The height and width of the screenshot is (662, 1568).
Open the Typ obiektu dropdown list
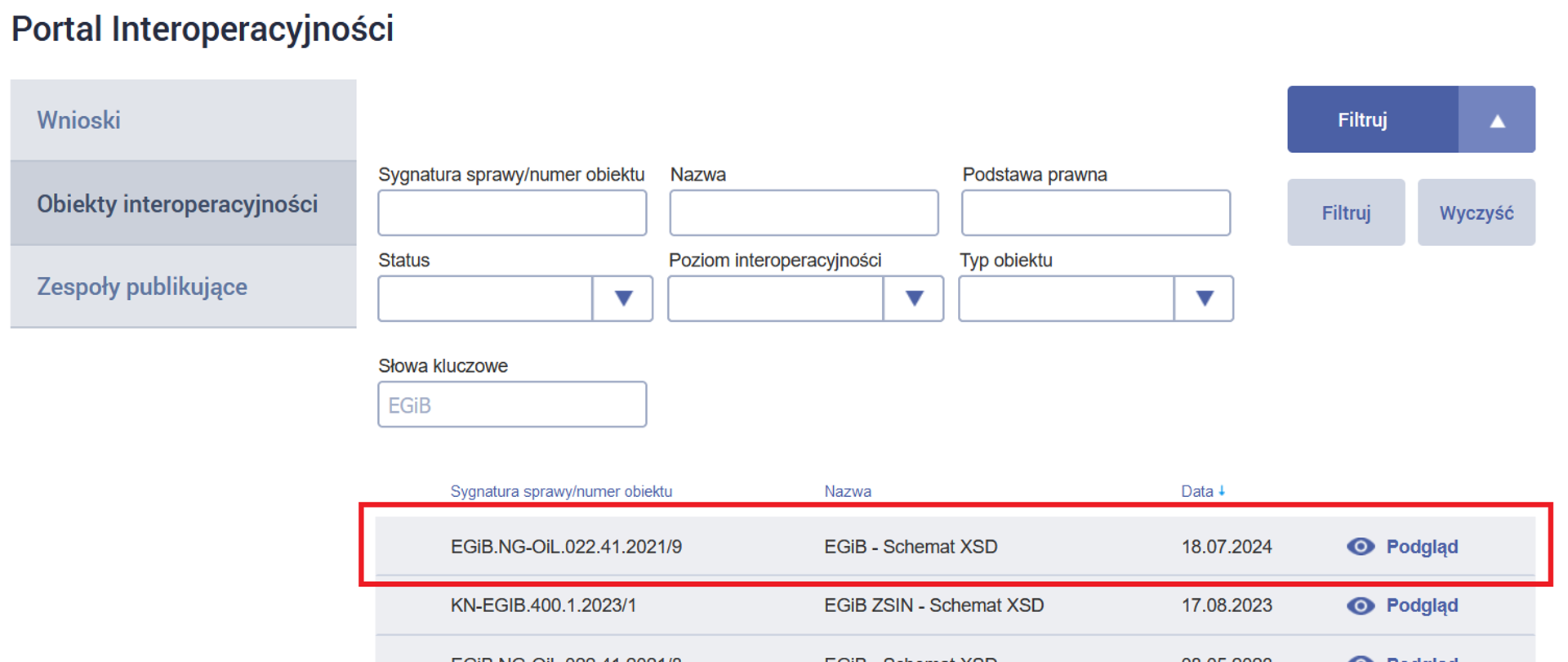coord(1204,298)
